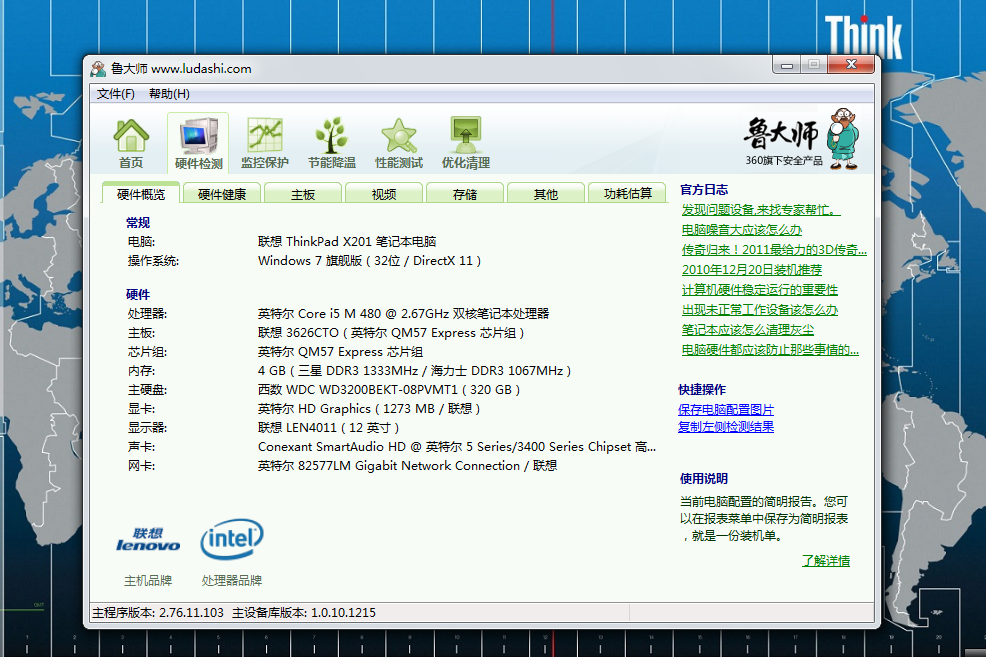Image resolution: width=986 pixels, height=657 pixels.
Task: Open link 电脑噪音大应该怎么办
Action: point(742,230)
